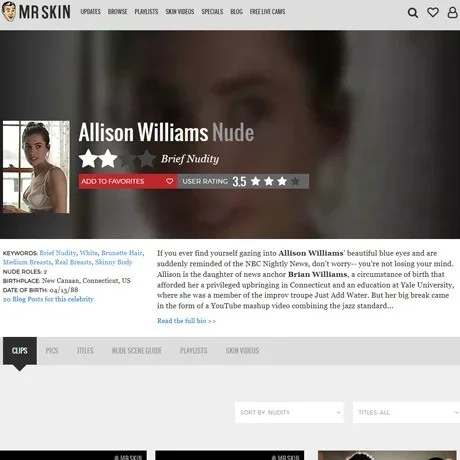Switch to the Skin Videos tab
The width and height of the screenshot is (460, 460).
[242, 351]
